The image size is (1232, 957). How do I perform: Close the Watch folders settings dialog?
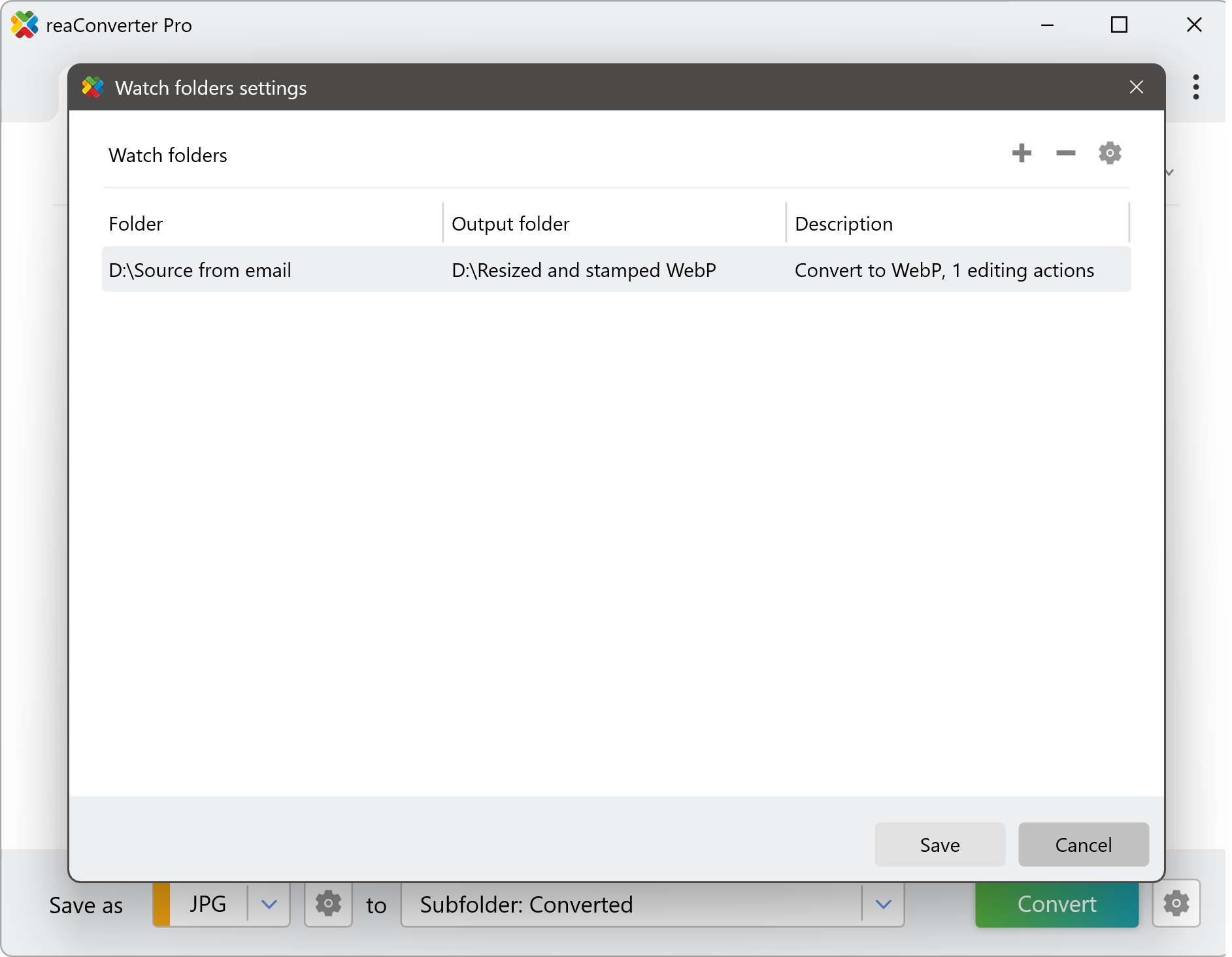click(1137, 88)
